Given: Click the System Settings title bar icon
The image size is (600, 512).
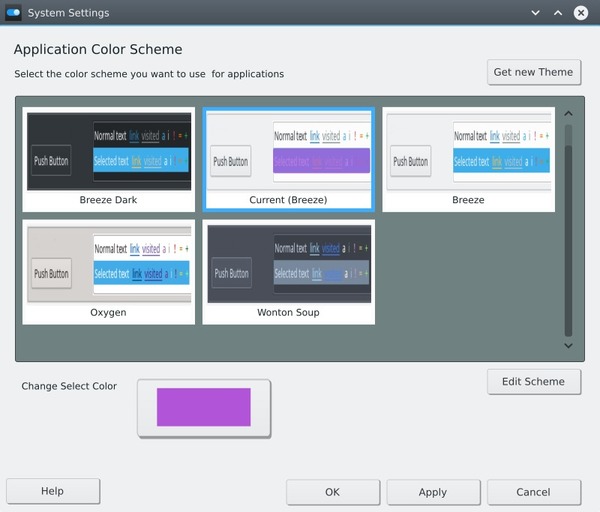Looking at the screenshot, I should [14, 13].
